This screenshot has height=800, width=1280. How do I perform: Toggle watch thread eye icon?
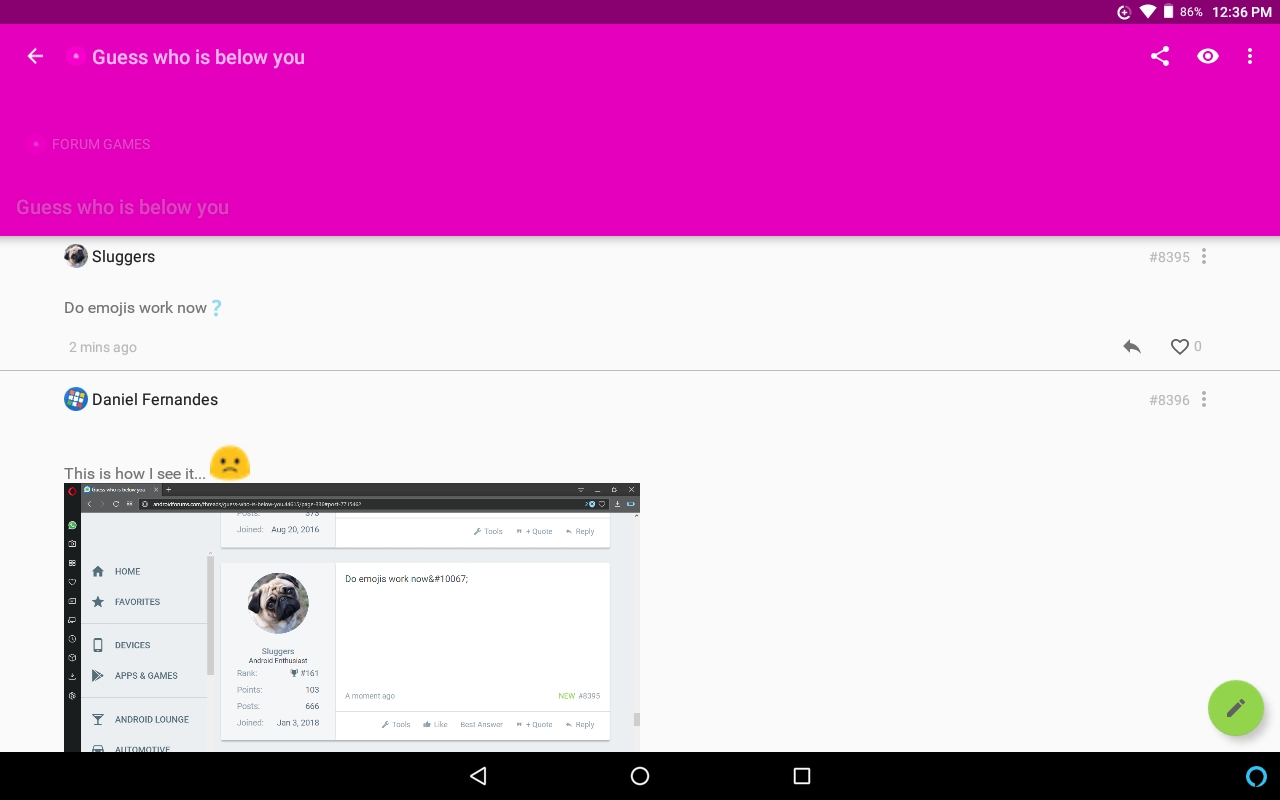(1208, 57)
